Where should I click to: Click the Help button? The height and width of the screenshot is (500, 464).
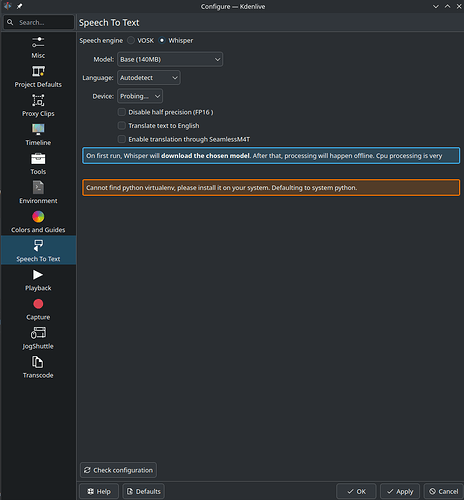(x=99, y=491)
